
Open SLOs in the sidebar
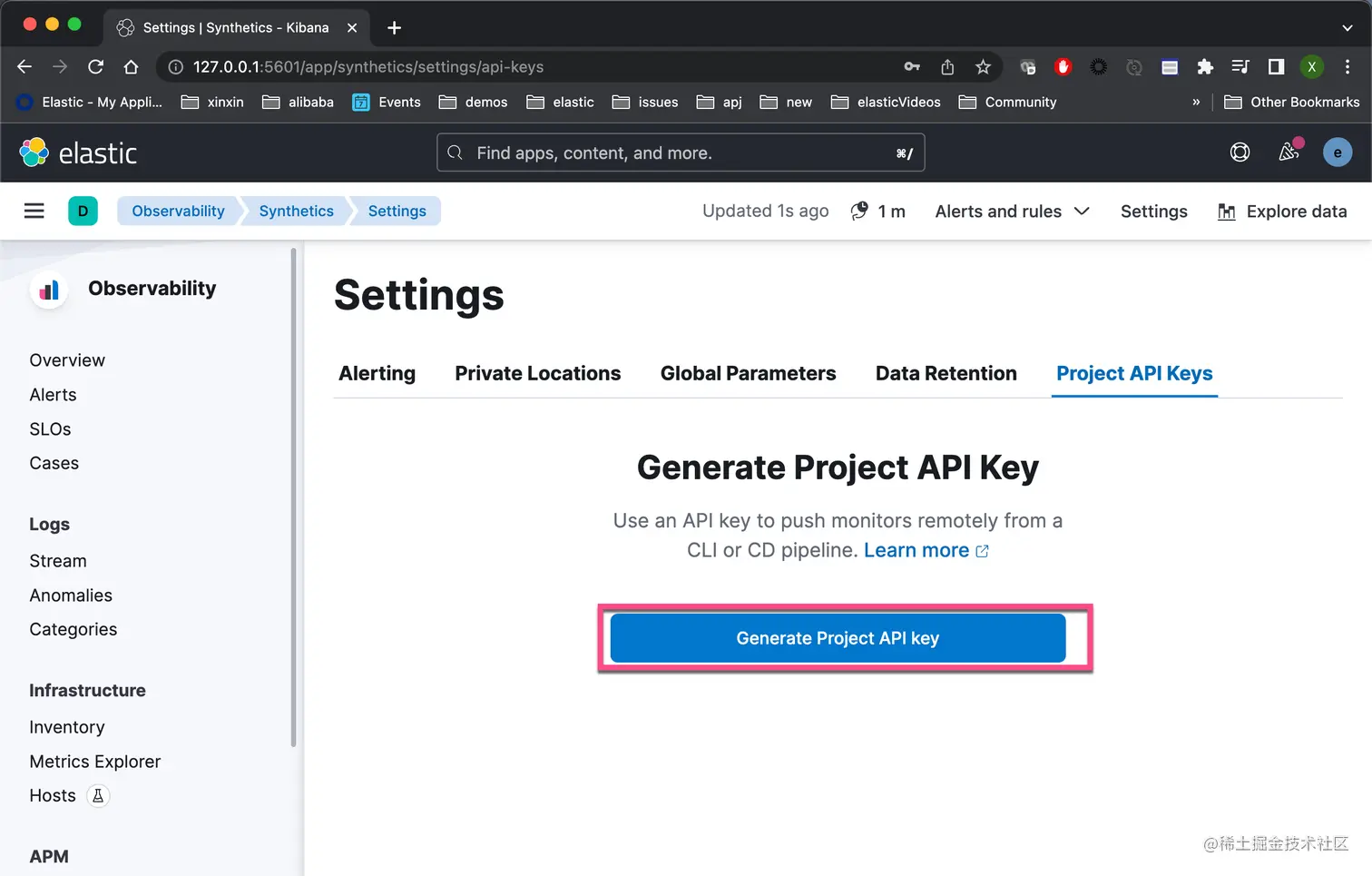pyautogui.click(x=50, y=429)
